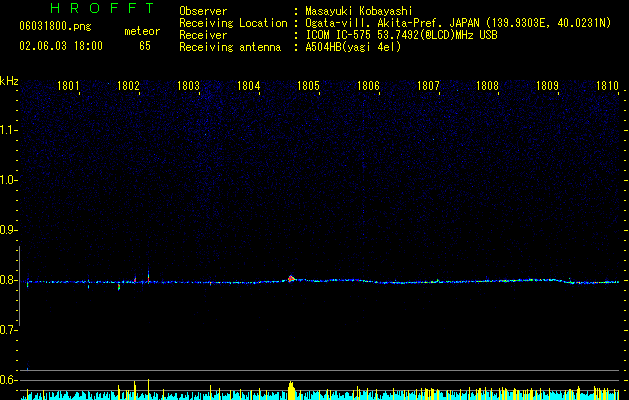Click the 1.0 kHz axis label
The height and width of the screenshot is (400, 629).
[7, 181]
